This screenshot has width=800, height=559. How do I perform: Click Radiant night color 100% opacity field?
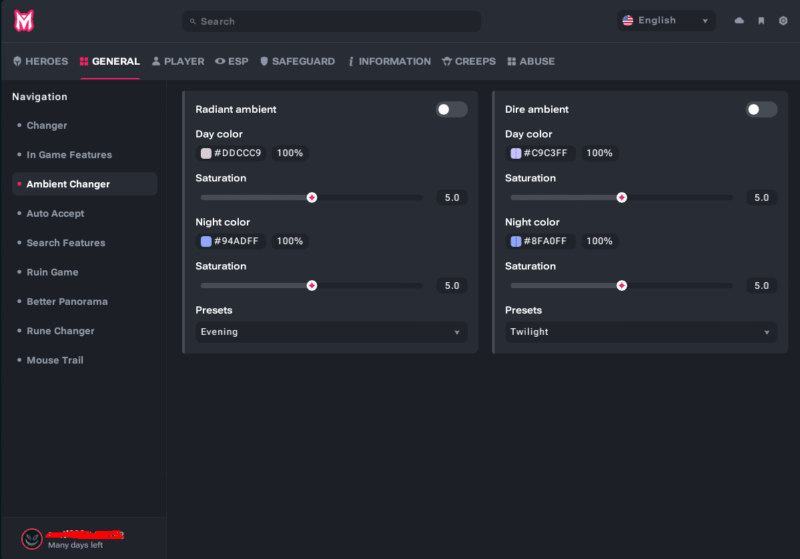[290, 241]
